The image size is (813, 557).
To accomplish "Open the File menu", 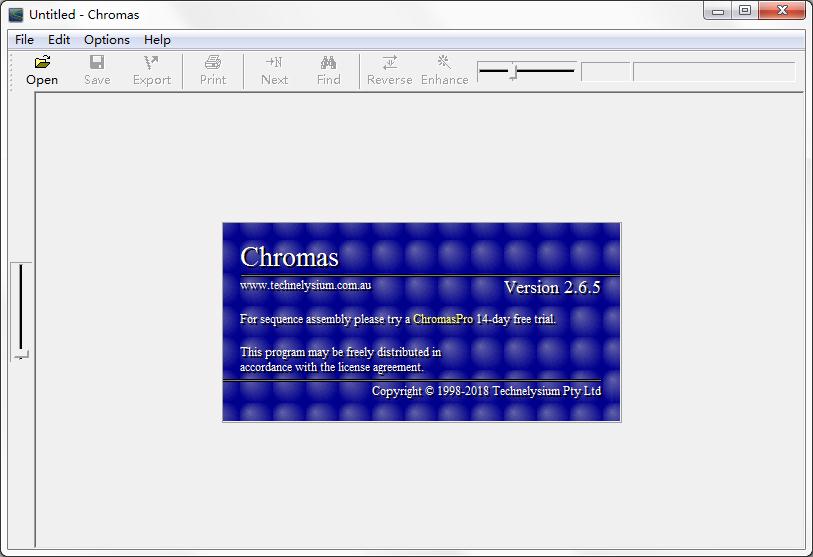I will coord(24,40).
